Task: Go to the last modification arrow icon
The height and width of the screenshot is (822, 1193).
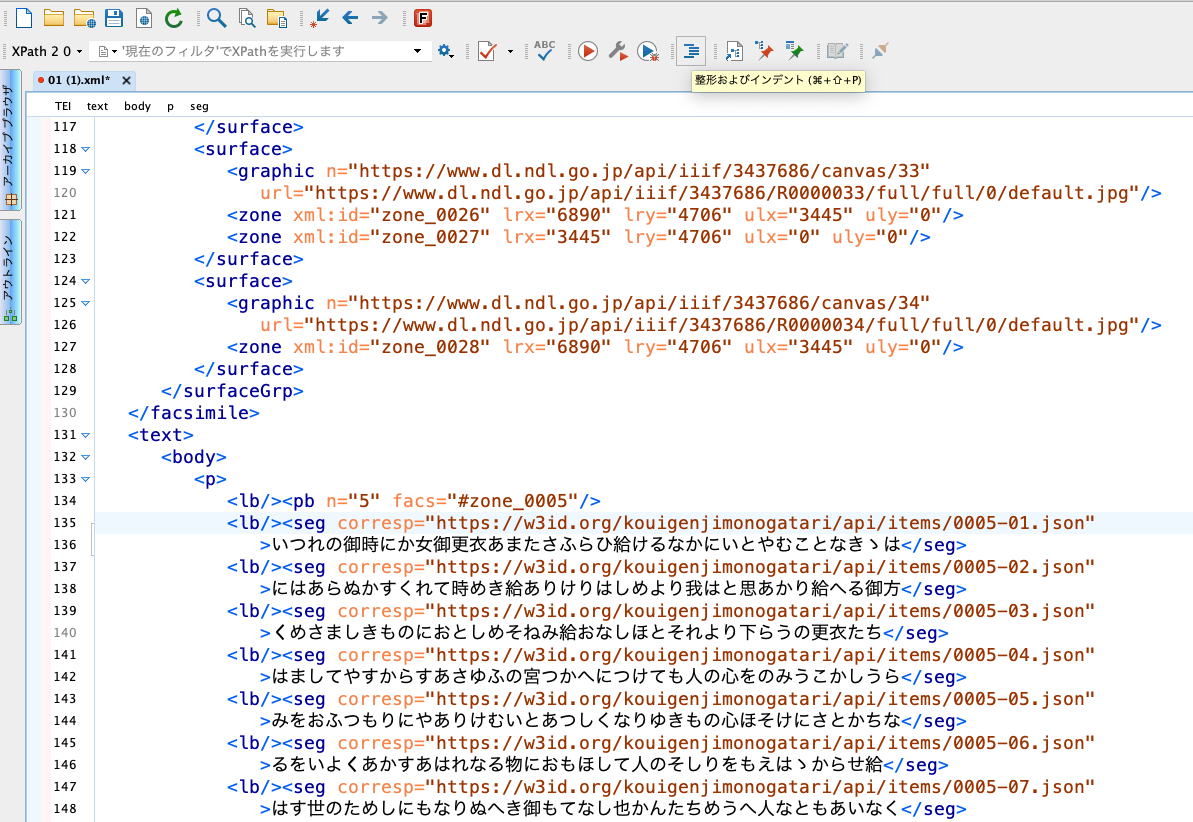Action: tap(320, 18)
